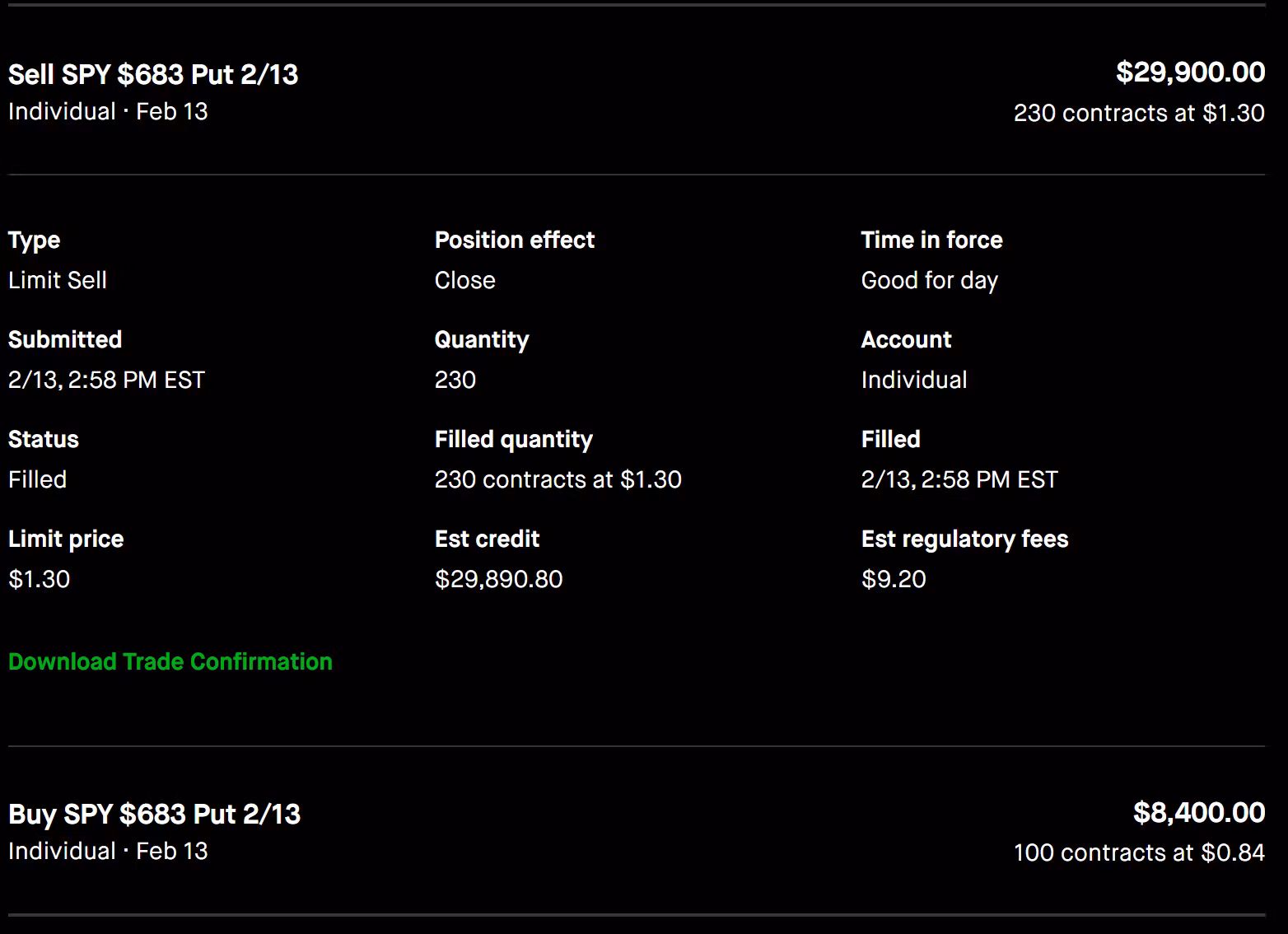Collapse the Sell SPY $683 Put order
1288x934 pixels.
[x=153, y=75]
